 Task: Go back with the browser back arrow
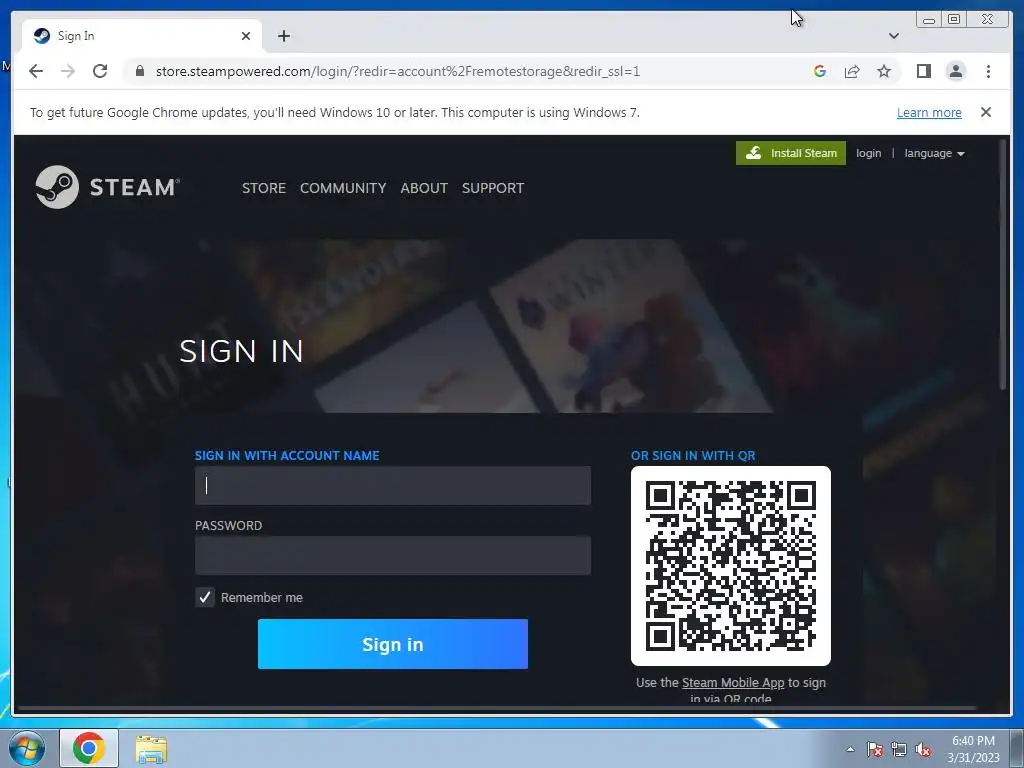tap(36, 71)
